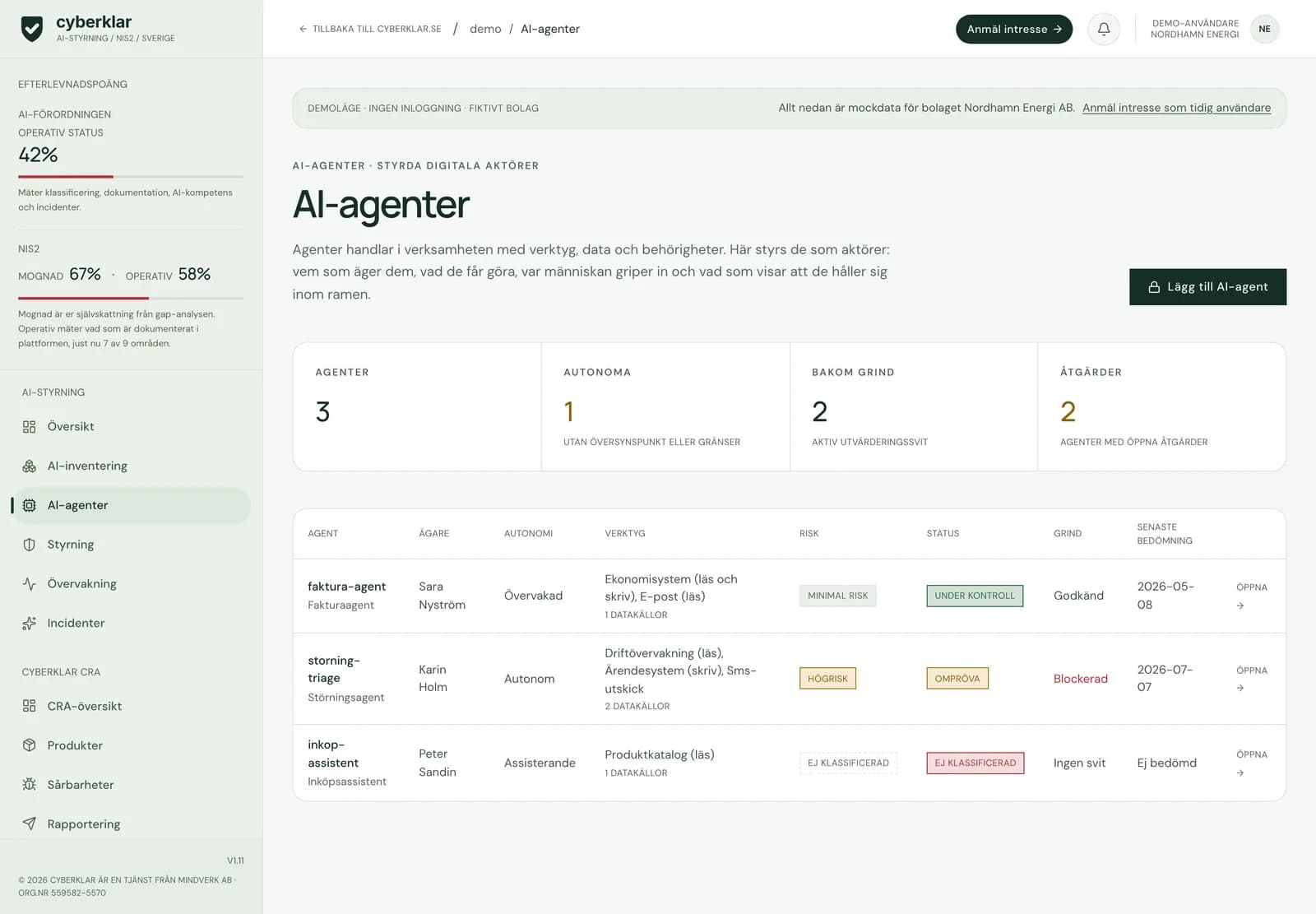Image resolution: width=1316 pixels, height=914 pixels.
Task: Click the AI-agenter chip icon
Action: (30, 505)
